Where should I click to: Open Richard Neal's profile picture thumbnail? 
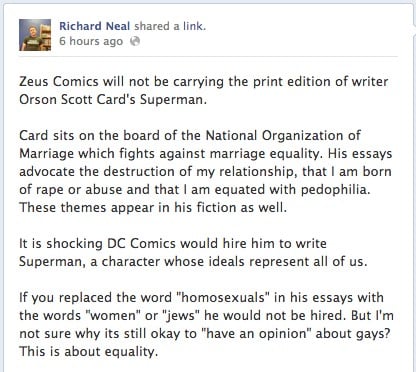[35, 35]
